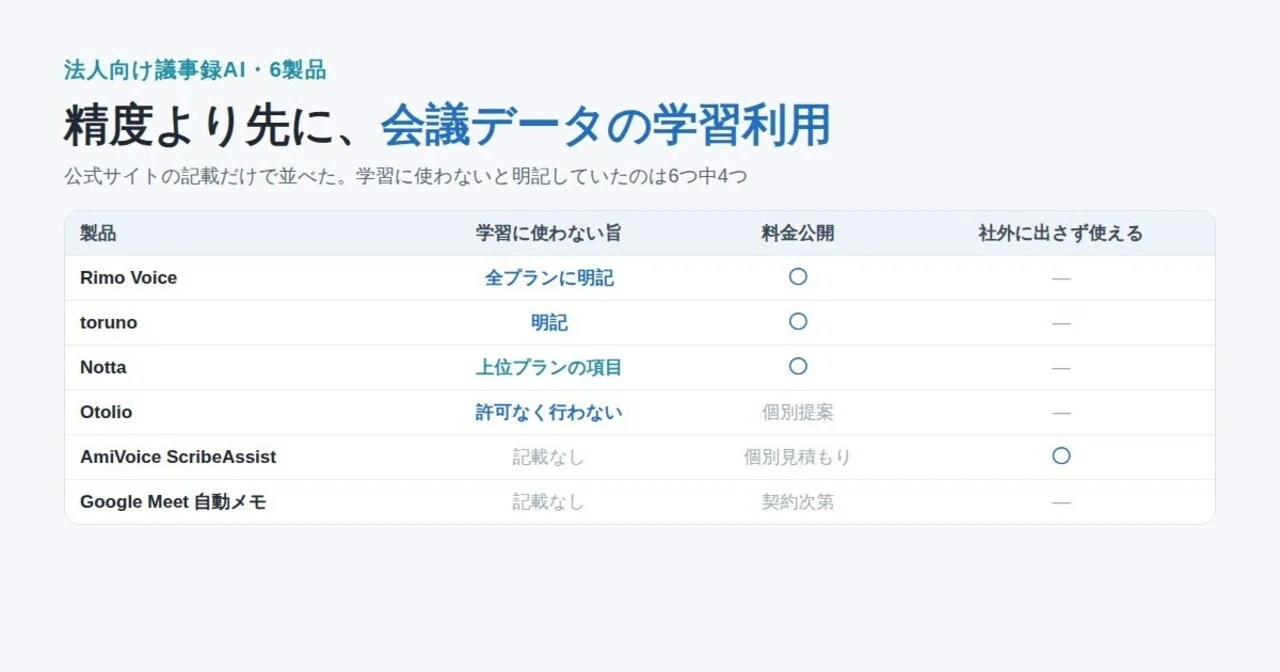
Task: Select the 製品 column header
Action: [98, 233]
